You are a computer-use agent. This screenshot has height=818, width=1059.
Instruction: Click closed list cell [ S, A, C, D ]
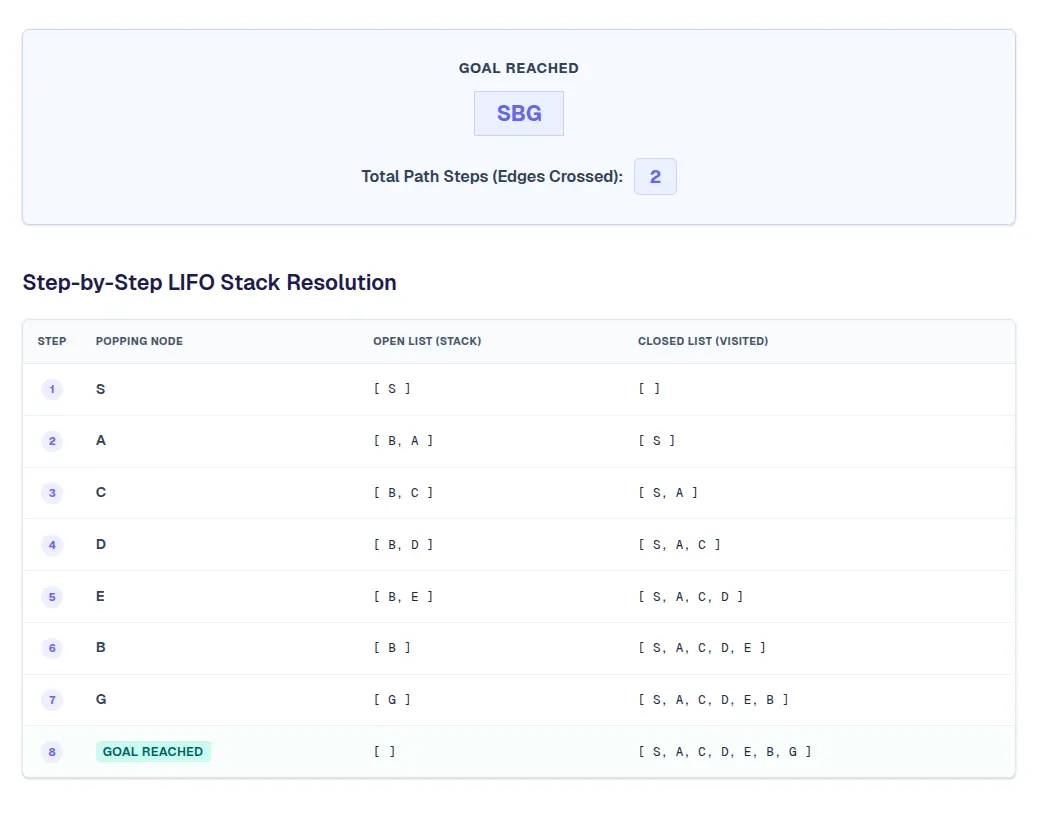[x=691, y=597]
